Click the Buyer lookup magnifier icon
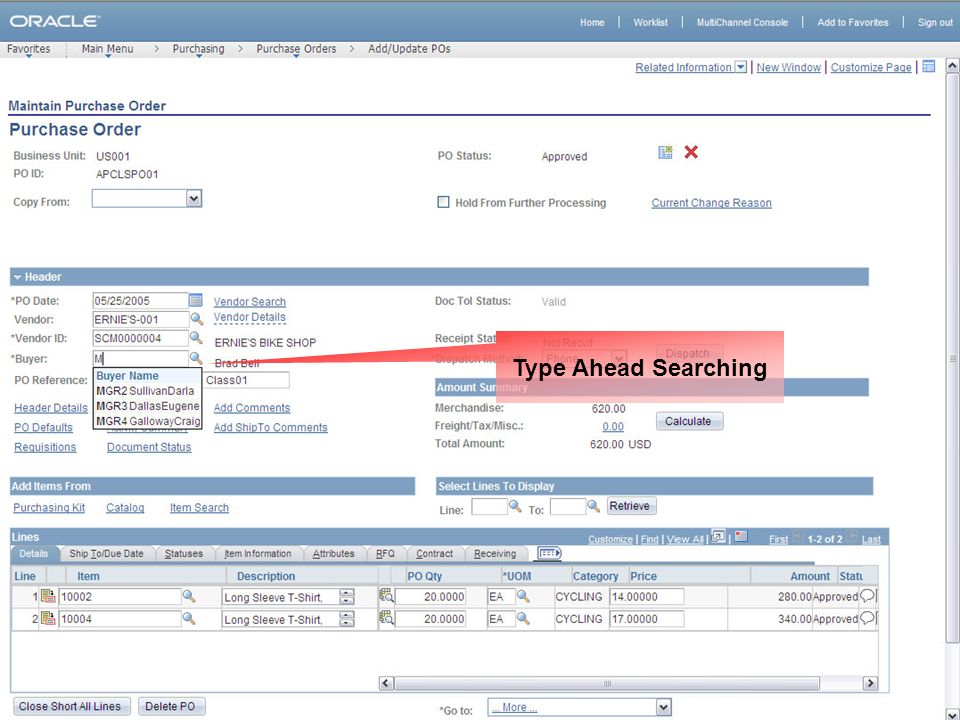Screen dimensions: 960x720 [x=196, y=358]
